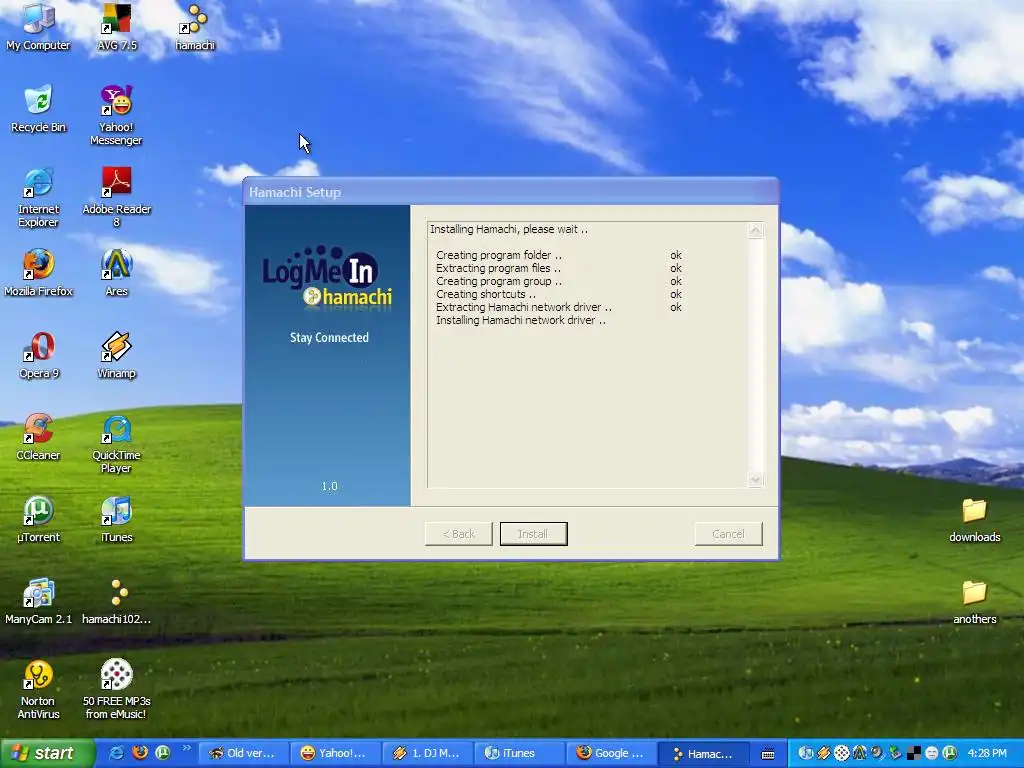Select the Ares desktop shortcut
Image resolution: width=1024 pixels, height=768 pixels.
[116, 272]
